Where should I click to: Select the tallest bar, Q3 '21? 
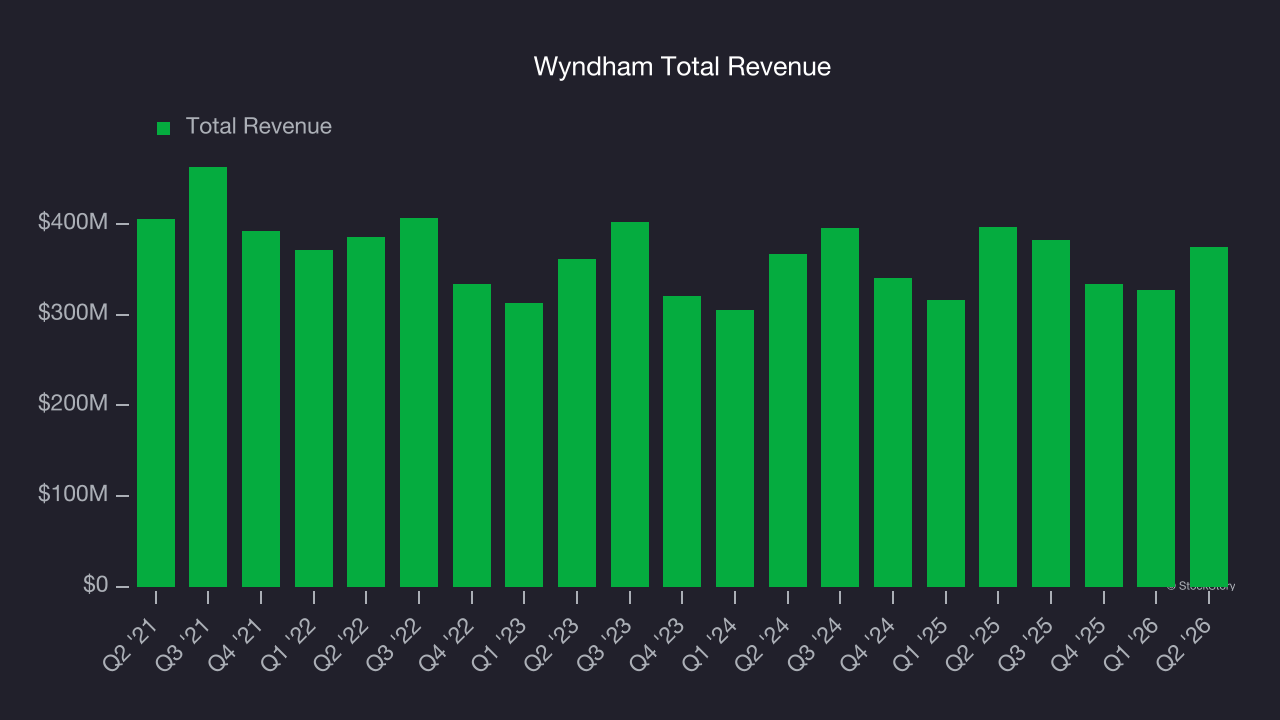[x=208, y=377]
